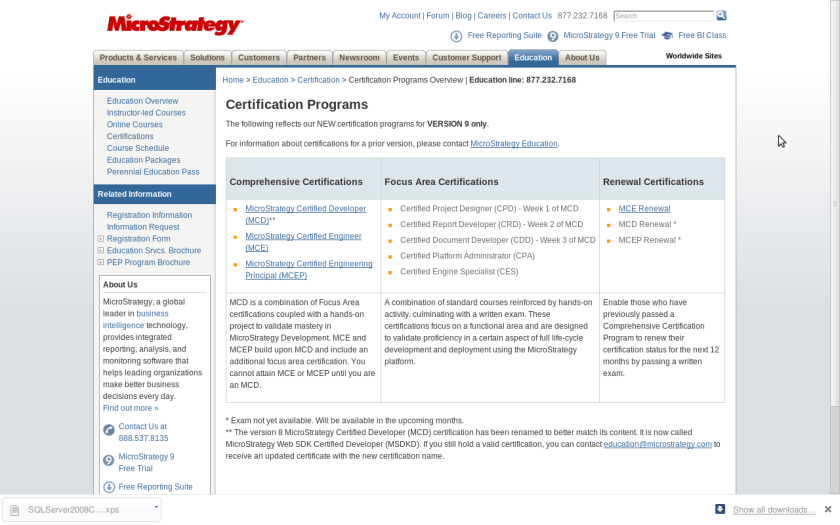The image size is (840, 525).
Task: Expand the Education Srvcs. Brochure item
Action: click(100, 251)
